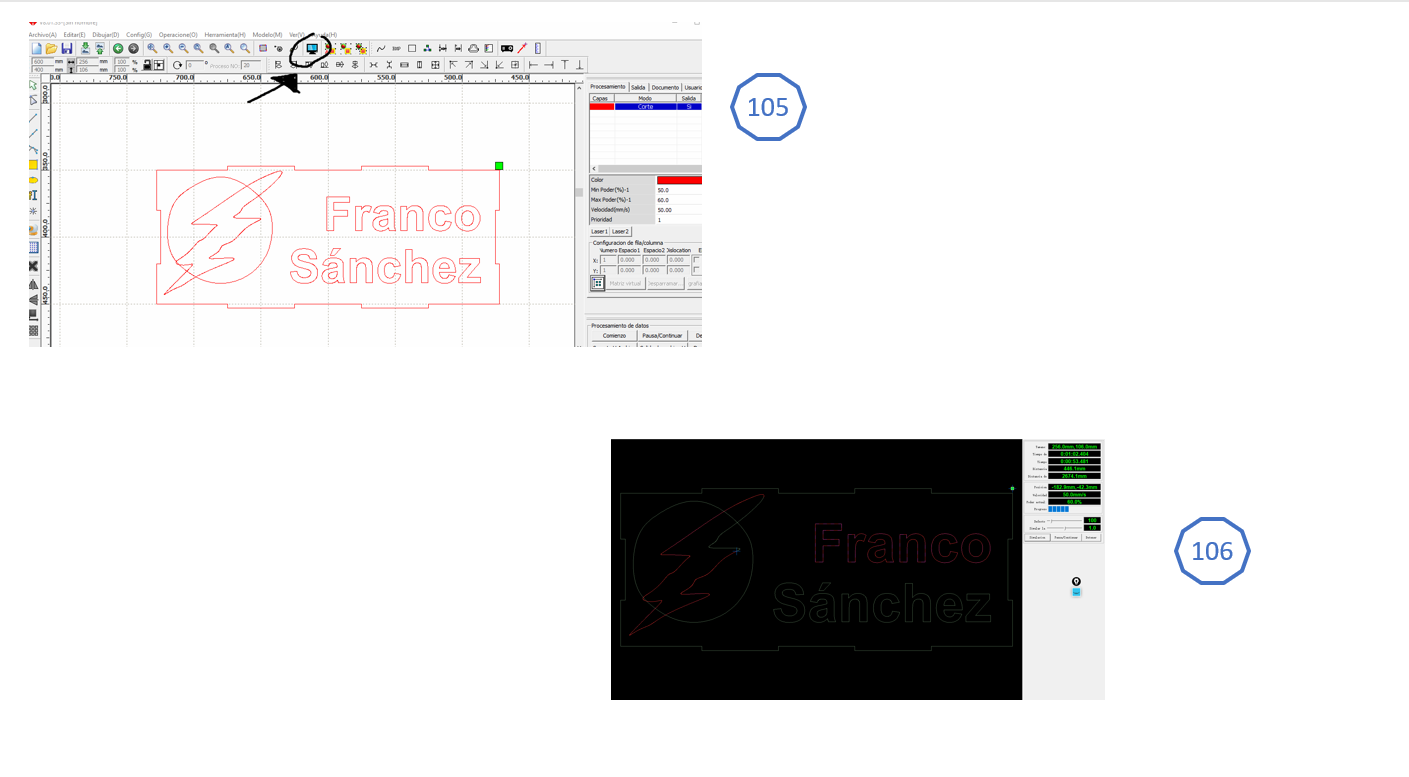Create a new file from the toolbar
This screenshot has width=1409, height=777.
pos(37,48)
